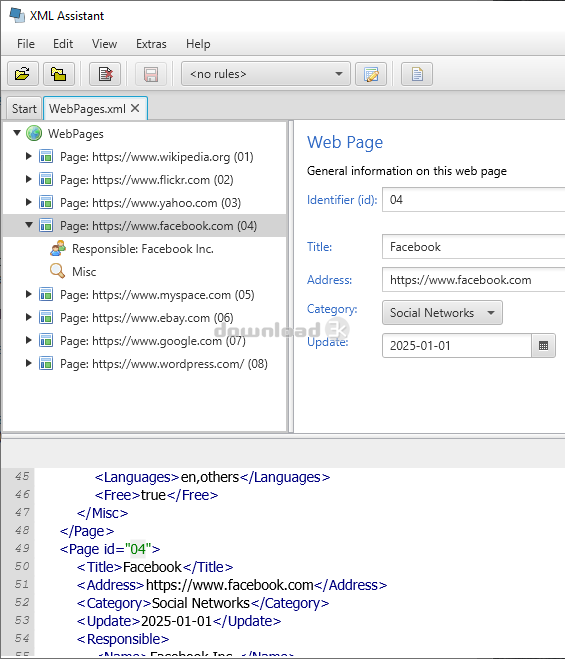The height and width of the screenshot is (659, 565).
Task: Switch to the Start tab
Action: [x=24, y=109]
